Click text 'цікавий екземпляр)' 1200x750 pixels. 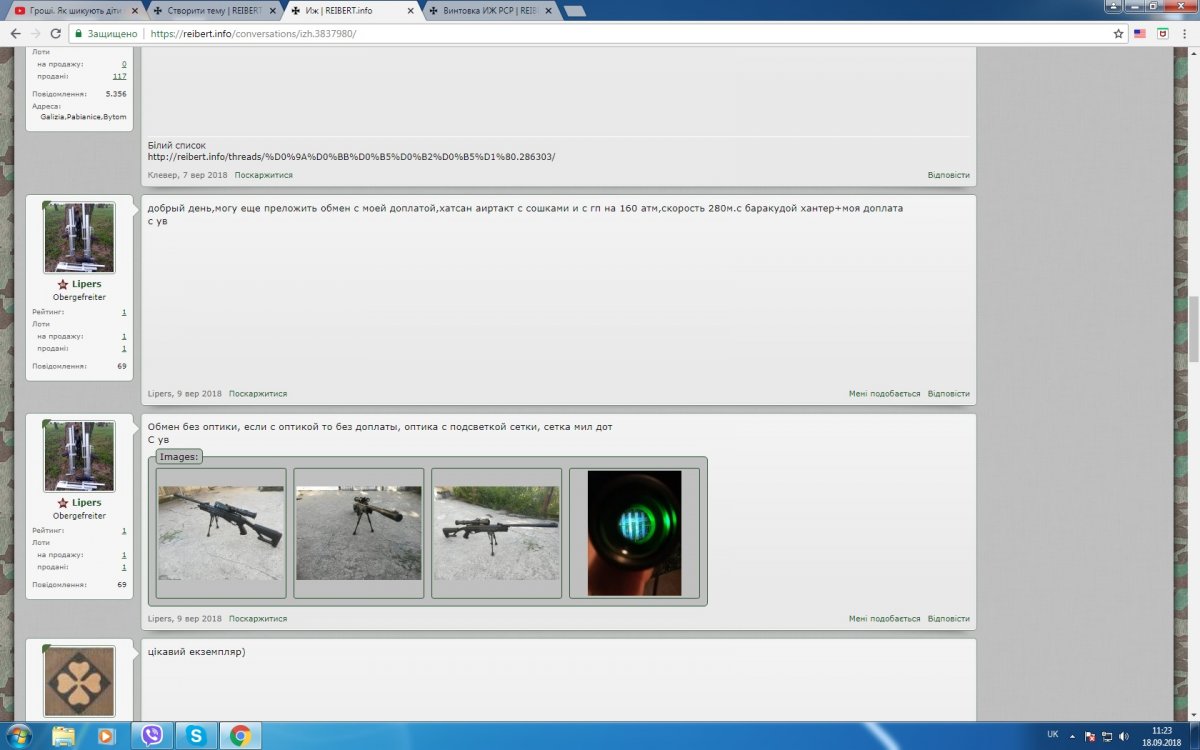(x=197, y=653)
